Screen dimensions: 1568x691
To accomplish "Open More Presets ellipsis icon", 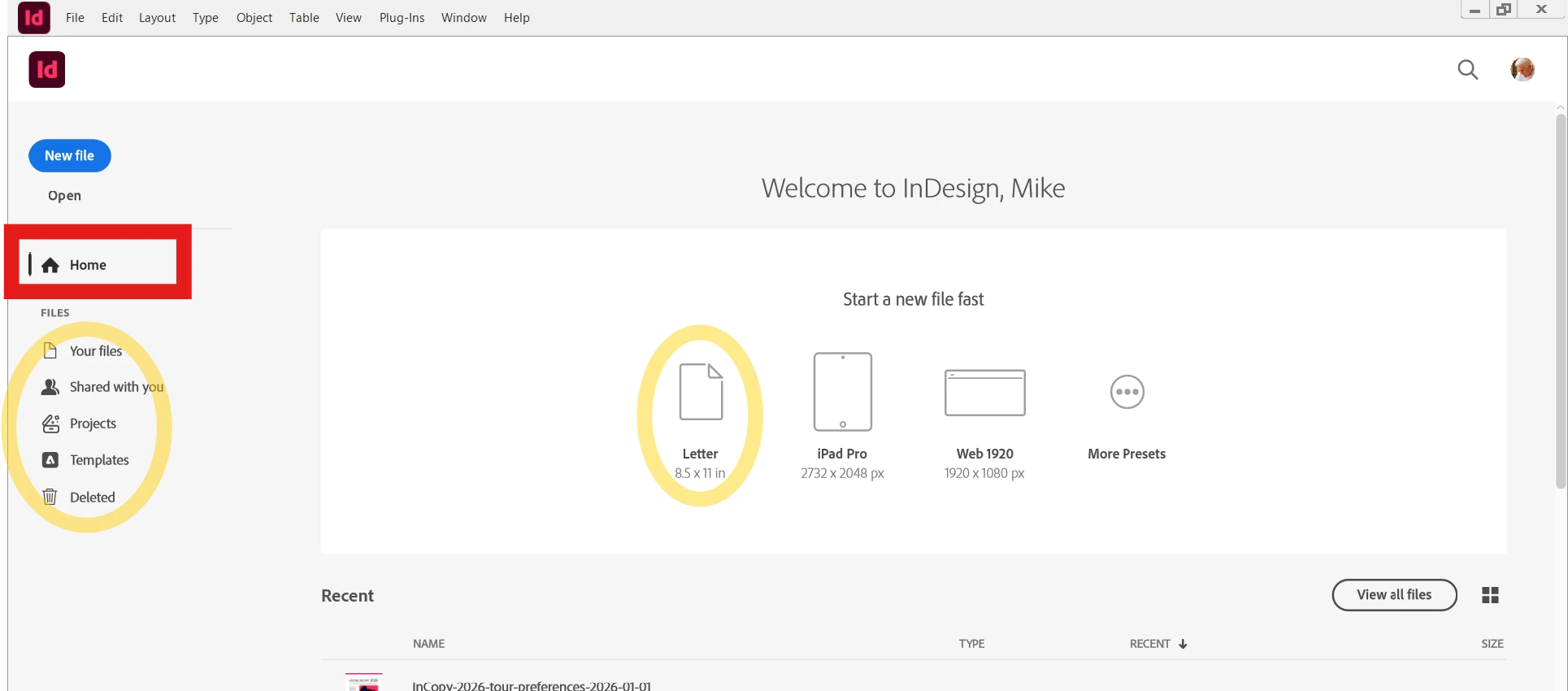I will pos(1127,392).
